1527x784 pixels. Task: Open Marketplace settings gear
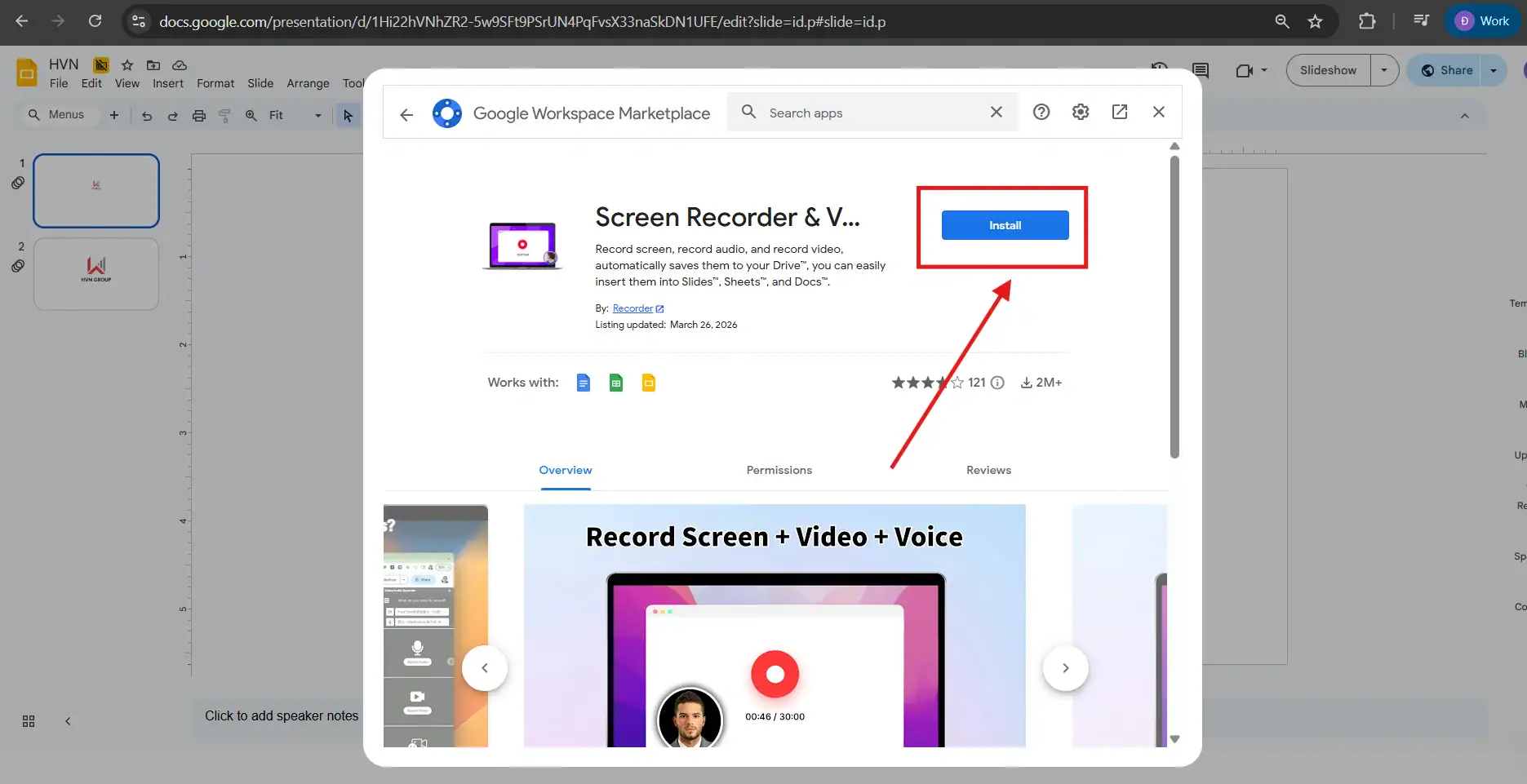(1081, 112)
